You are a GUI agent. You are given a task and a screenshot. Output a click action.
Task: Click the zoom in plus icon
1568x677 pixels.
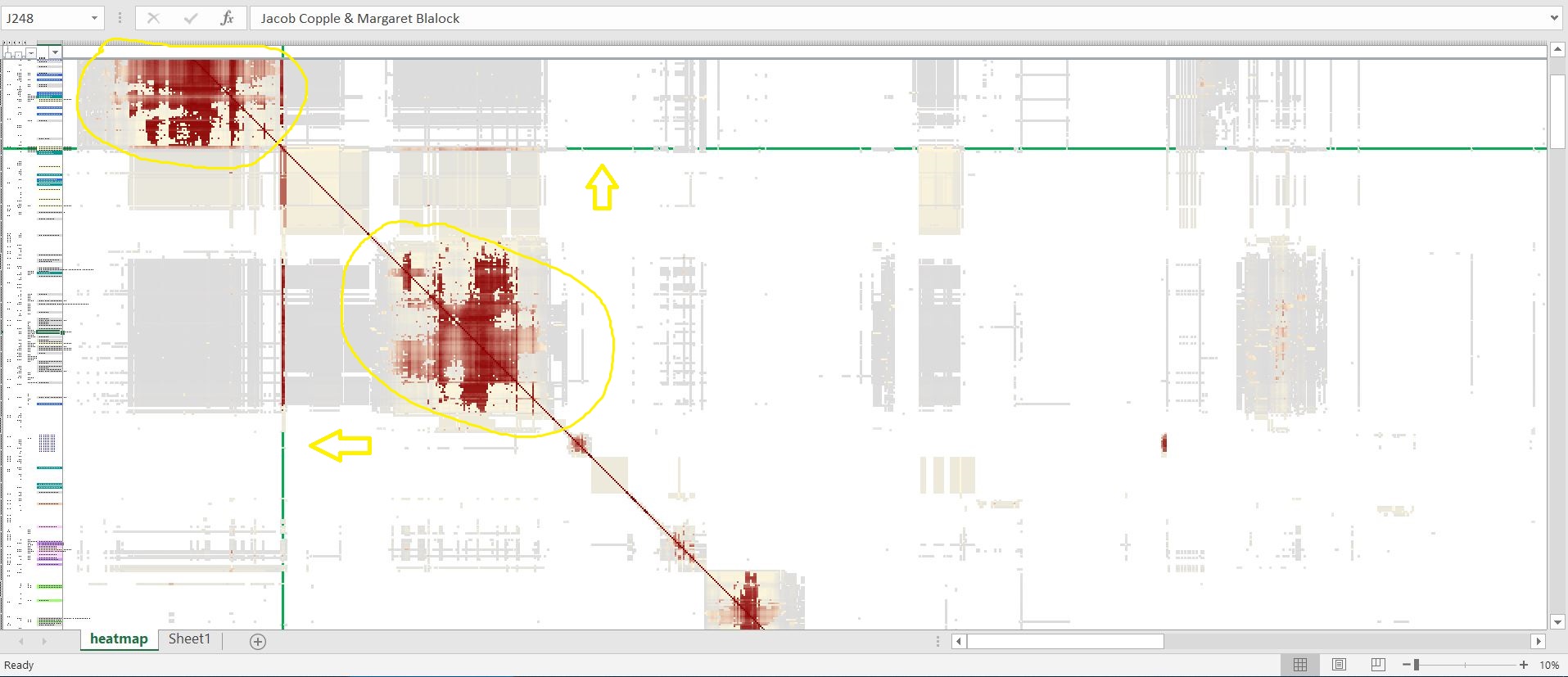click(1524, 665)
